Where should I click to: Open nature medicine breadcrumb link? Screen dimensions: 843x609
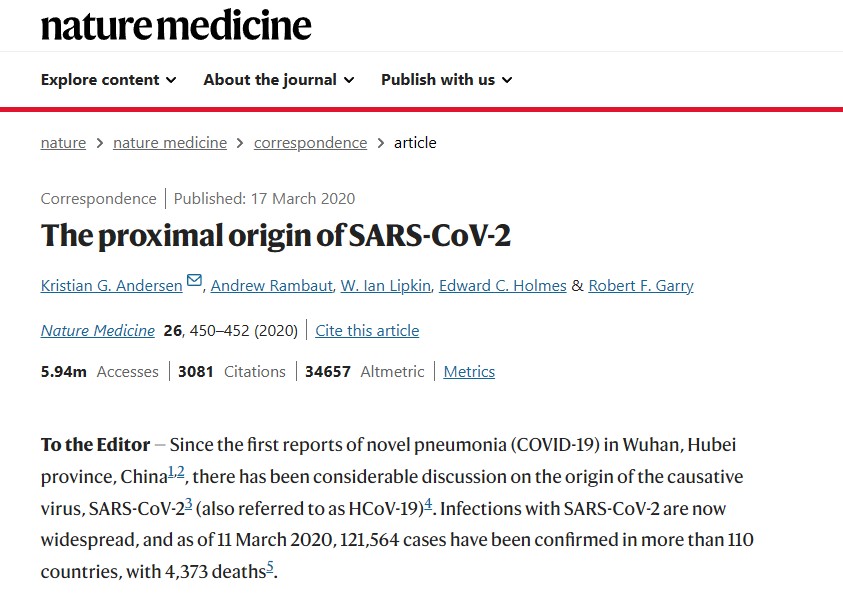(170, 143)
